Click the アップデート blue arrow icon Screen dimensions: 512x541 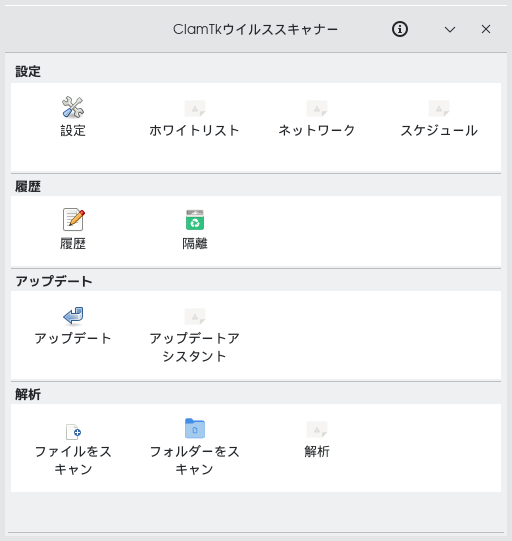pos(73,316)
